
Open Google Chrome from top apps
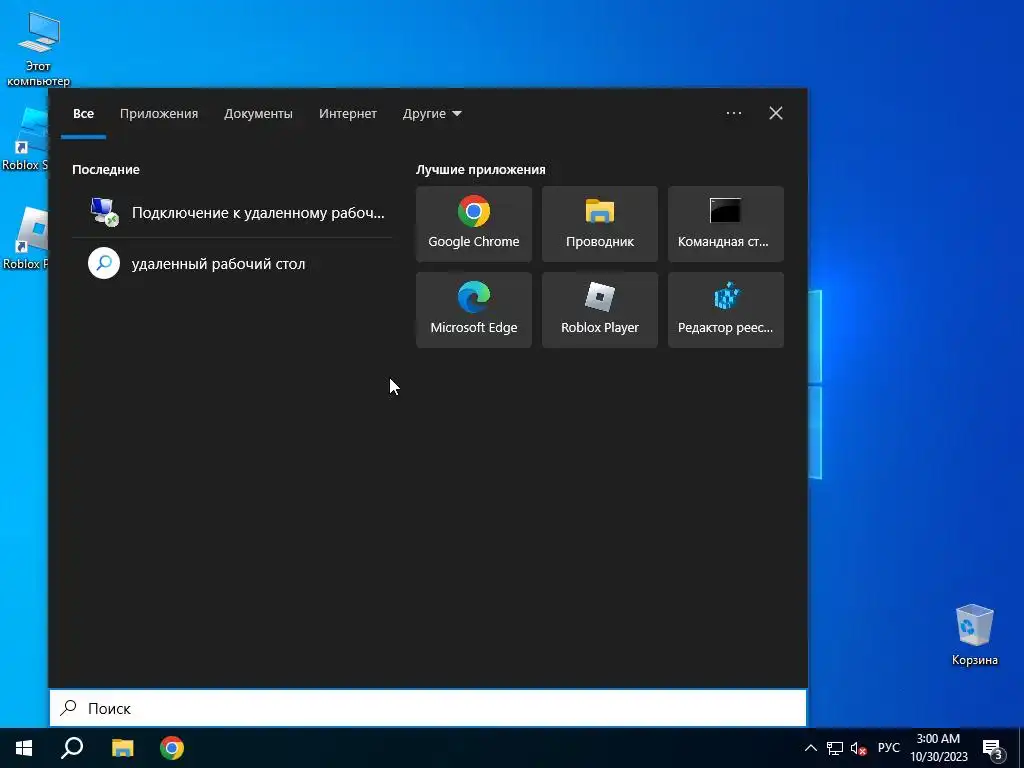[473, 224]
